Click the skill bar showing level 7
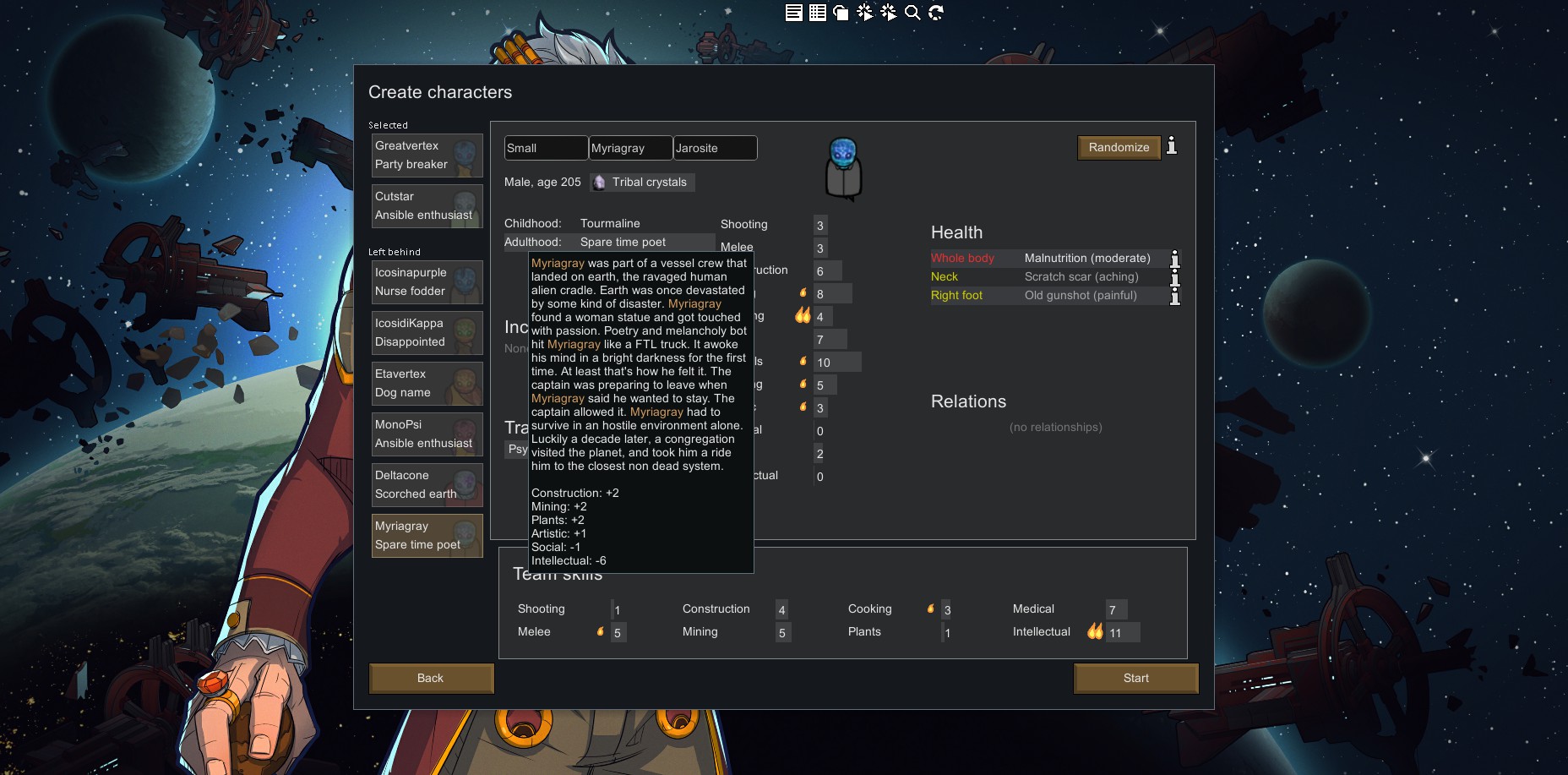 tap(830, 340)
